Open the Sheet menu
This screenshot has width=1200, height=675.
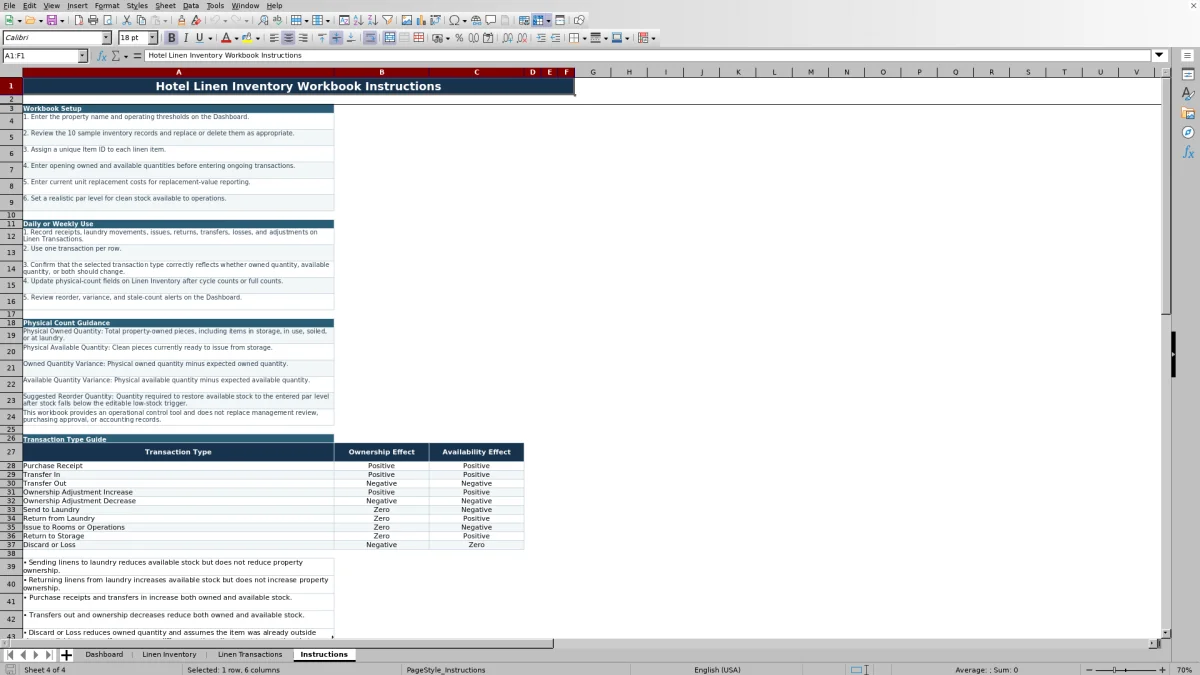click(x=165, y=6)
